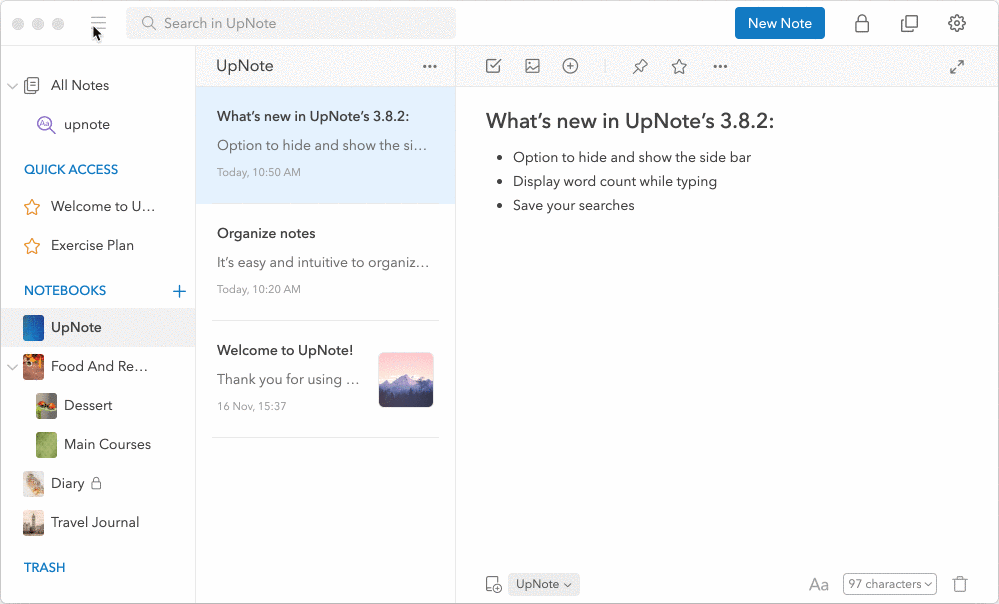Insert an image into the note

point(531,66)
